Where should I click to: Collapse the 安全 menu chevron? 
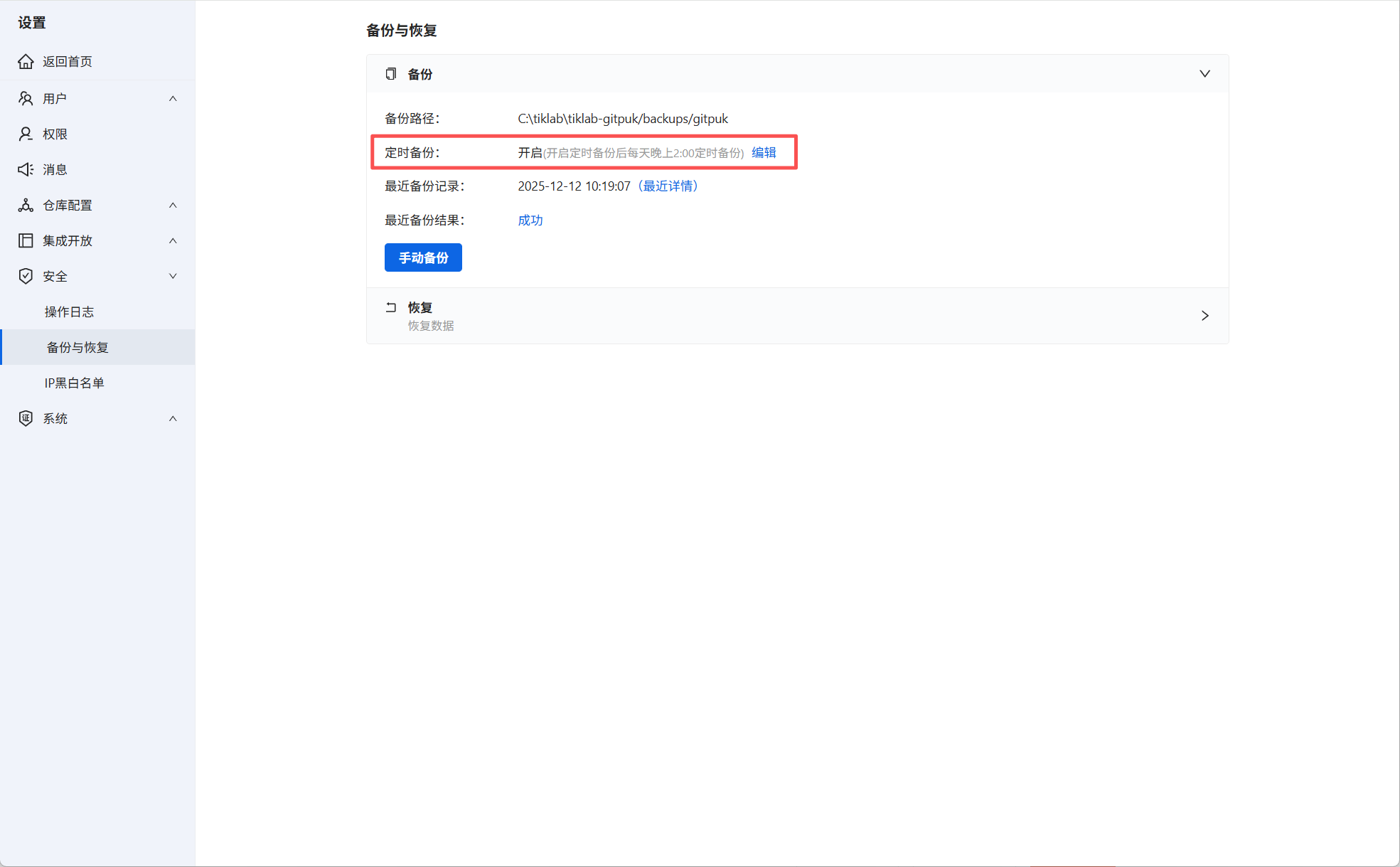[x=173, y=276]
